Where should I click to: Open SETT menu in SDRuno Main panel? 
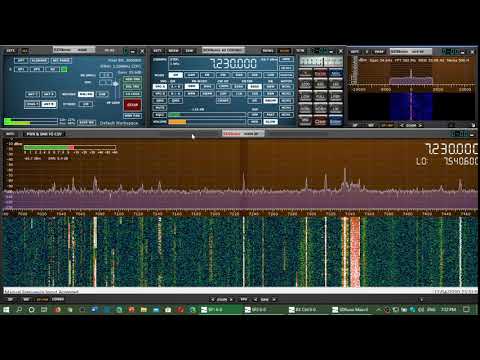11,51
